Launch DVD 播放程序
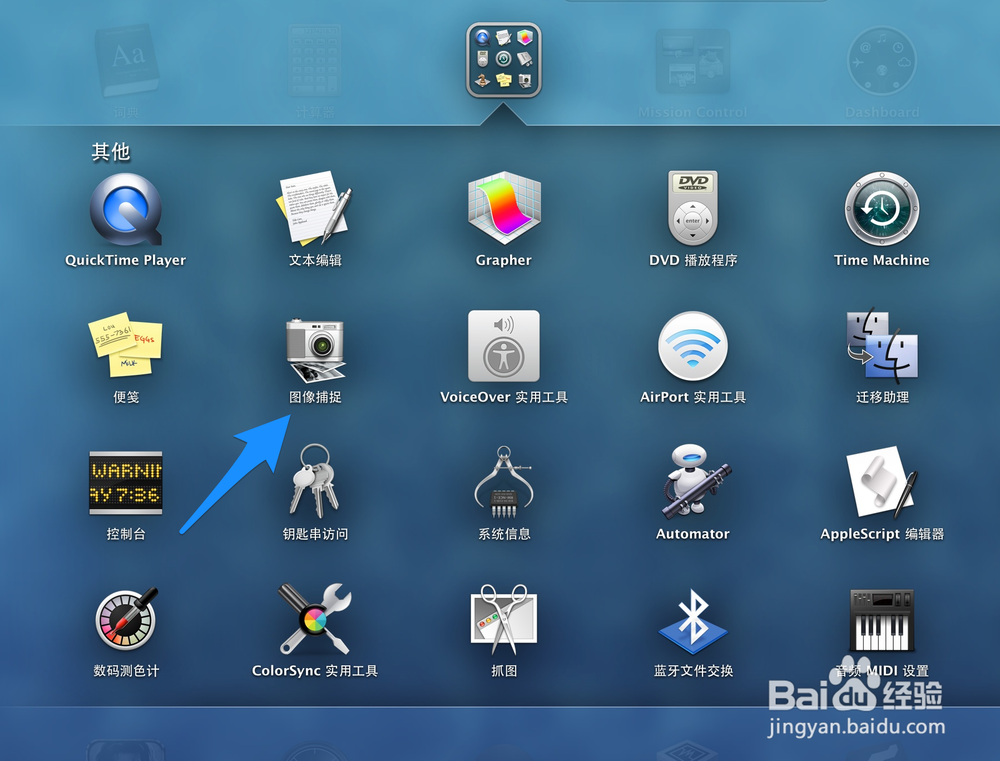 tap(693, 208)
